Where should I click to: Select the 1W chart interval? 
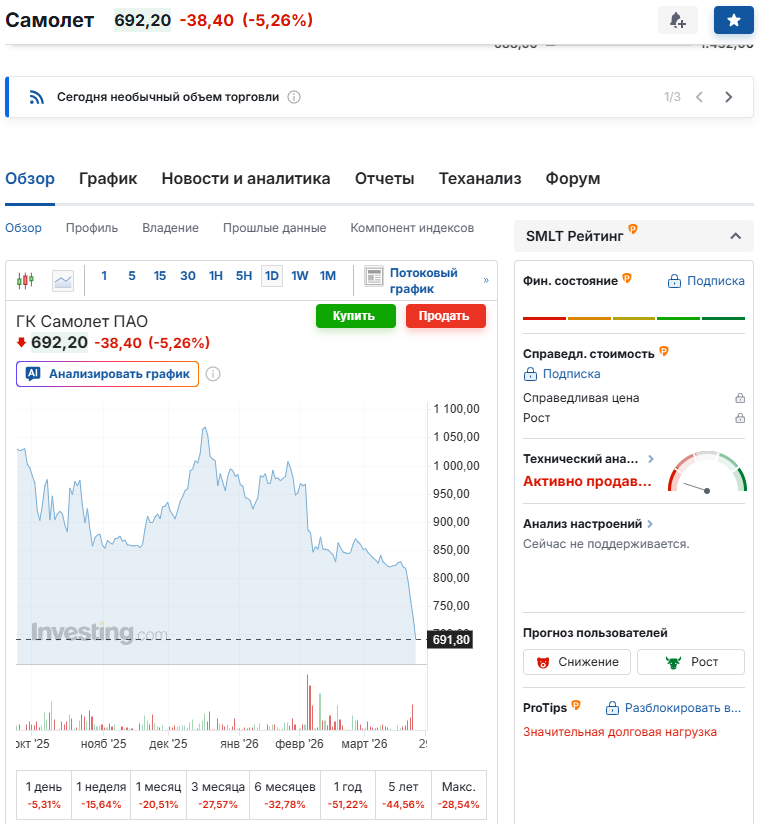[x=300, y=276]
